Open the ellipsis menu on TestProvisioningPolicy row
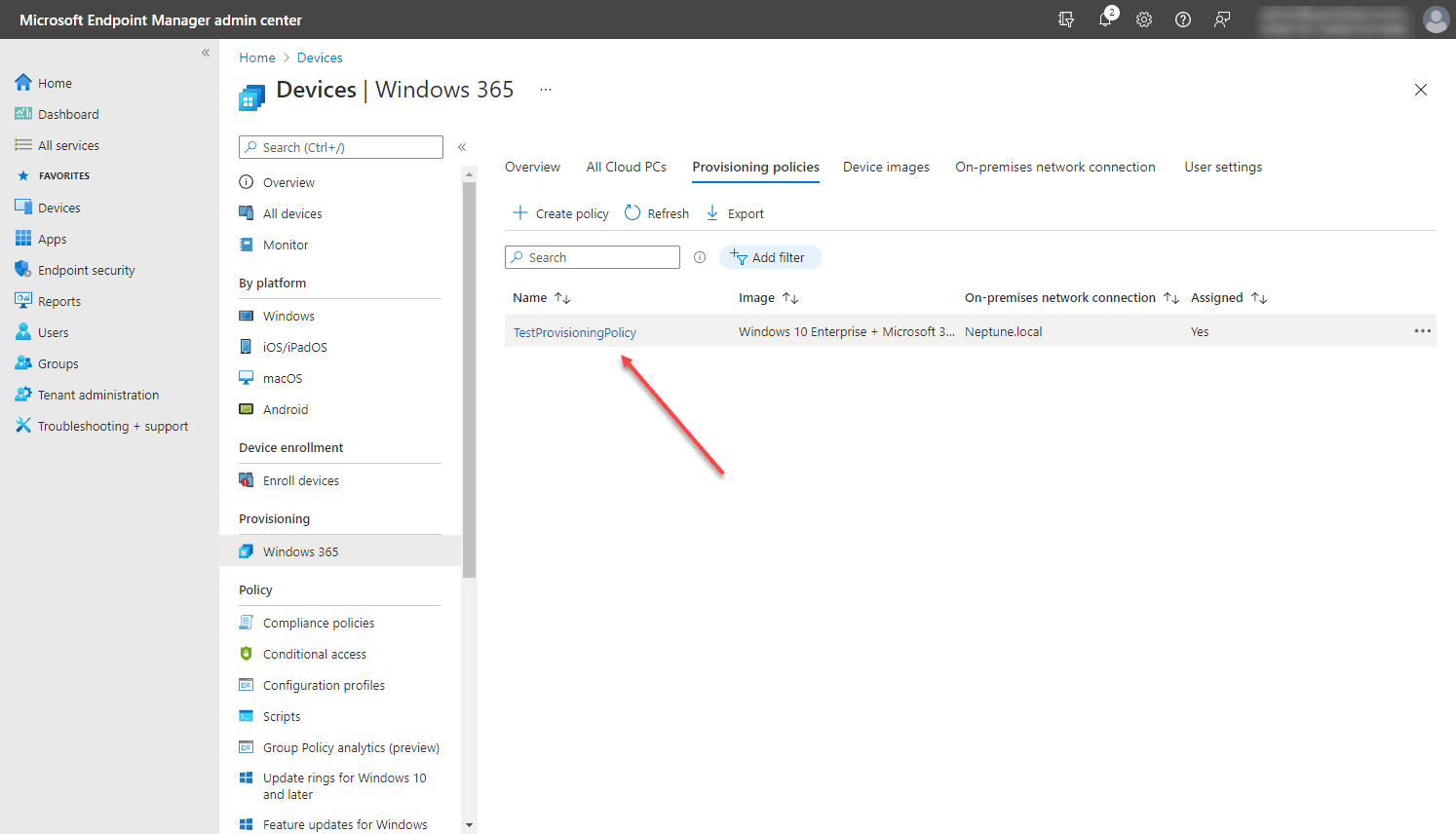 [x=1423, y=330]
